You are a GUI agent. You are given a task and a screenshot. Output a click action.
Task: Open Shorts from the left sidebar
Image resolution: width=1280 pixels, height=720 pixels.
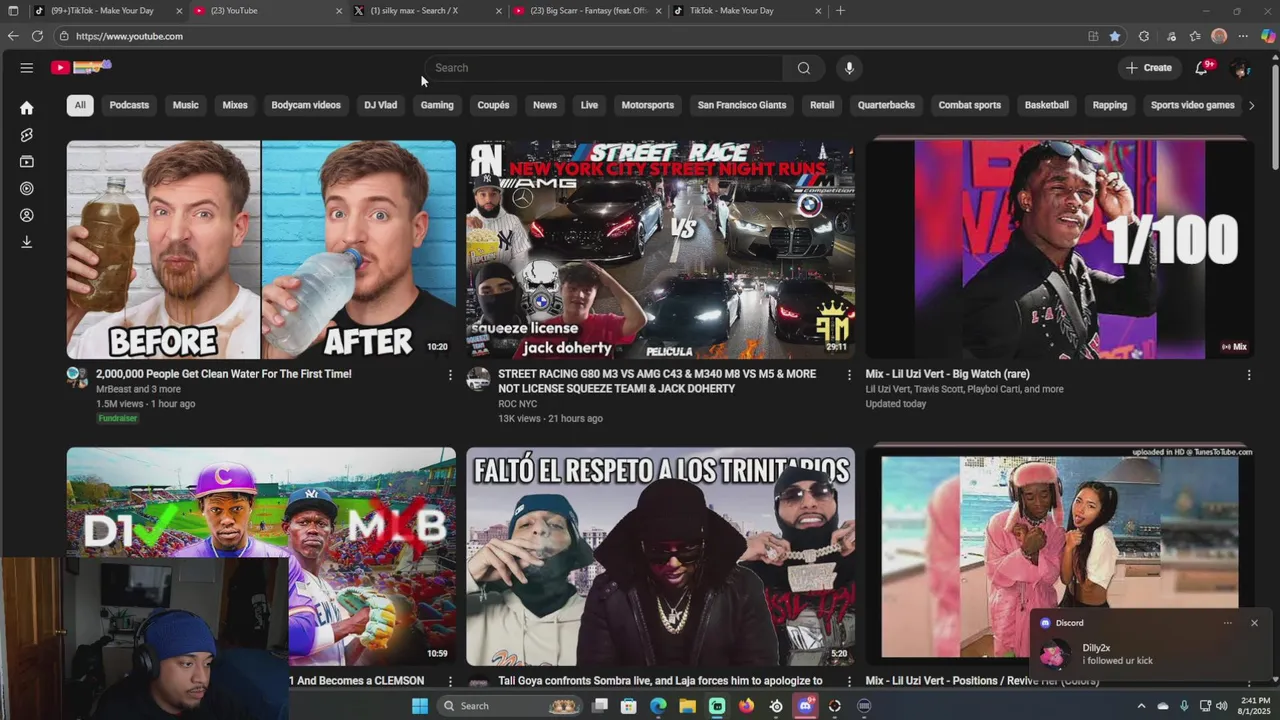[27, 135]
